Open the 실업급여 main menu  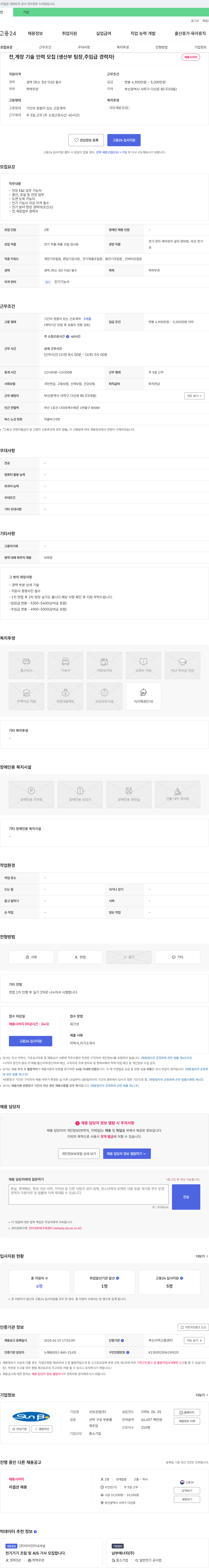coord(104,33)
